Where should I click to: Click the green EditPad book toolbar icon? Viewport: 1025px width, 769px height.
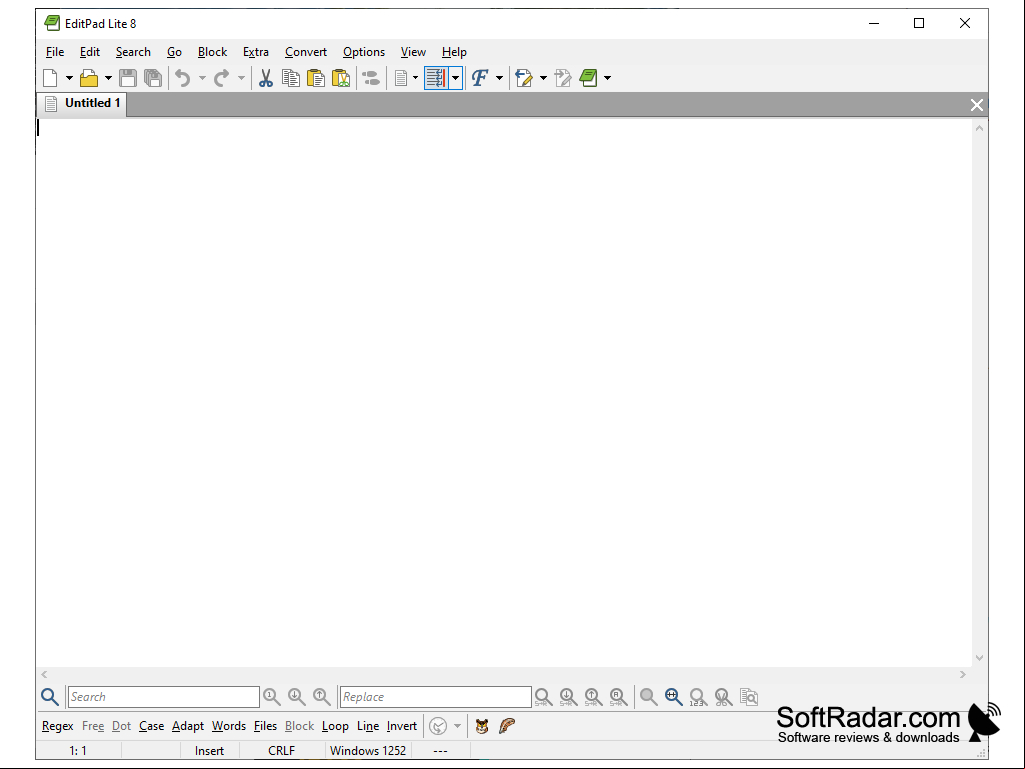coord(588,78)
